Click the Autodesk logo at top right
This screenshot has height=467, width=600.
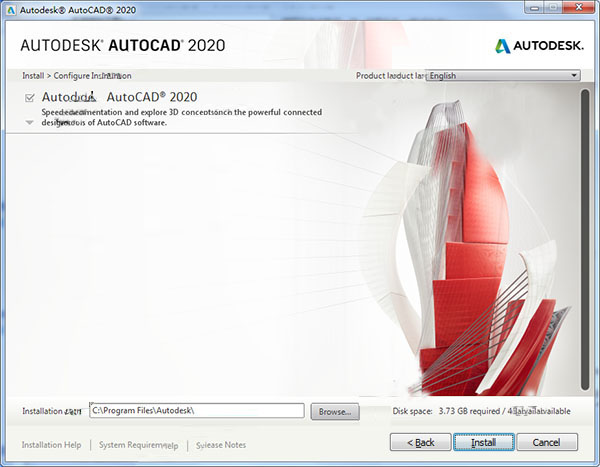pos(540,46)
